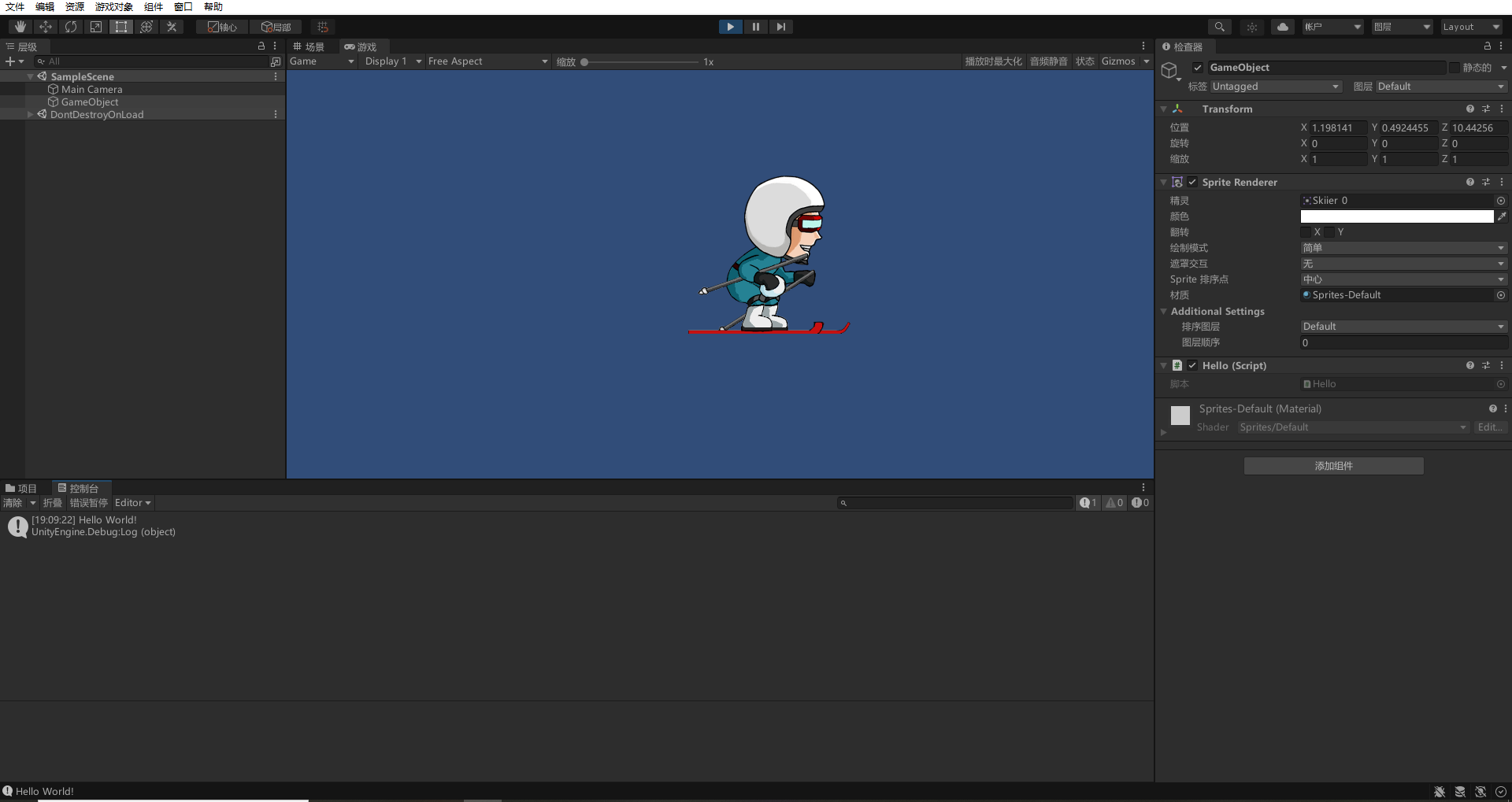1512x802 pixels.
Task: Open the Tag dropdown showing Untagged
Action: point(1276,87)
